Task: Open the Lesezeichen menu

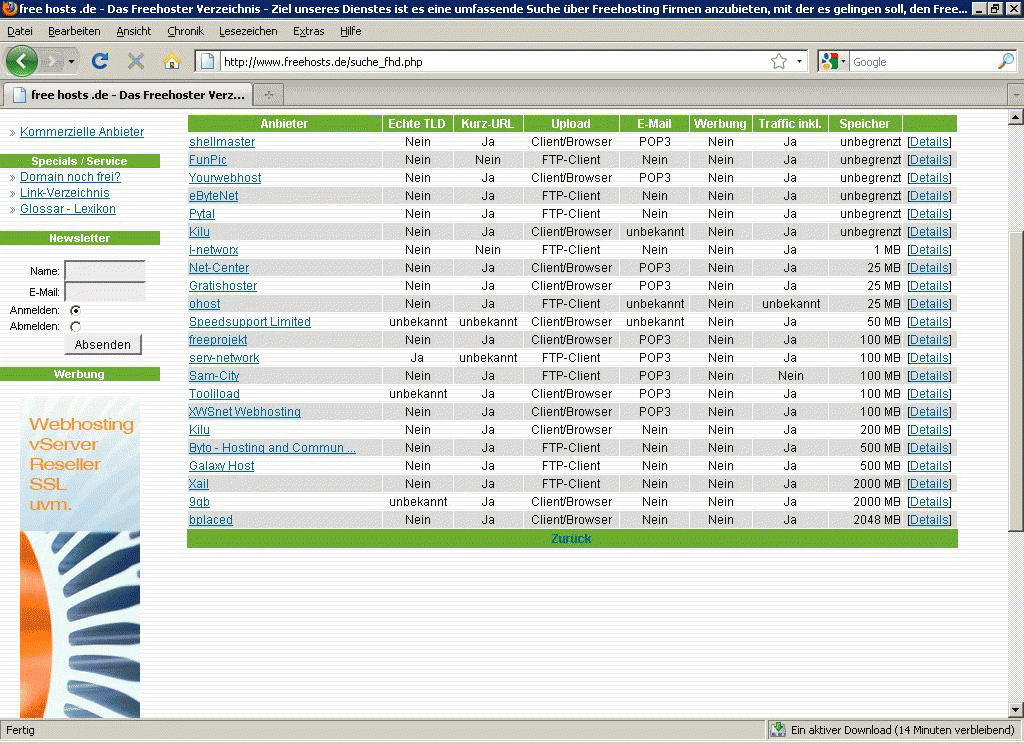Action: pos(248,31)
